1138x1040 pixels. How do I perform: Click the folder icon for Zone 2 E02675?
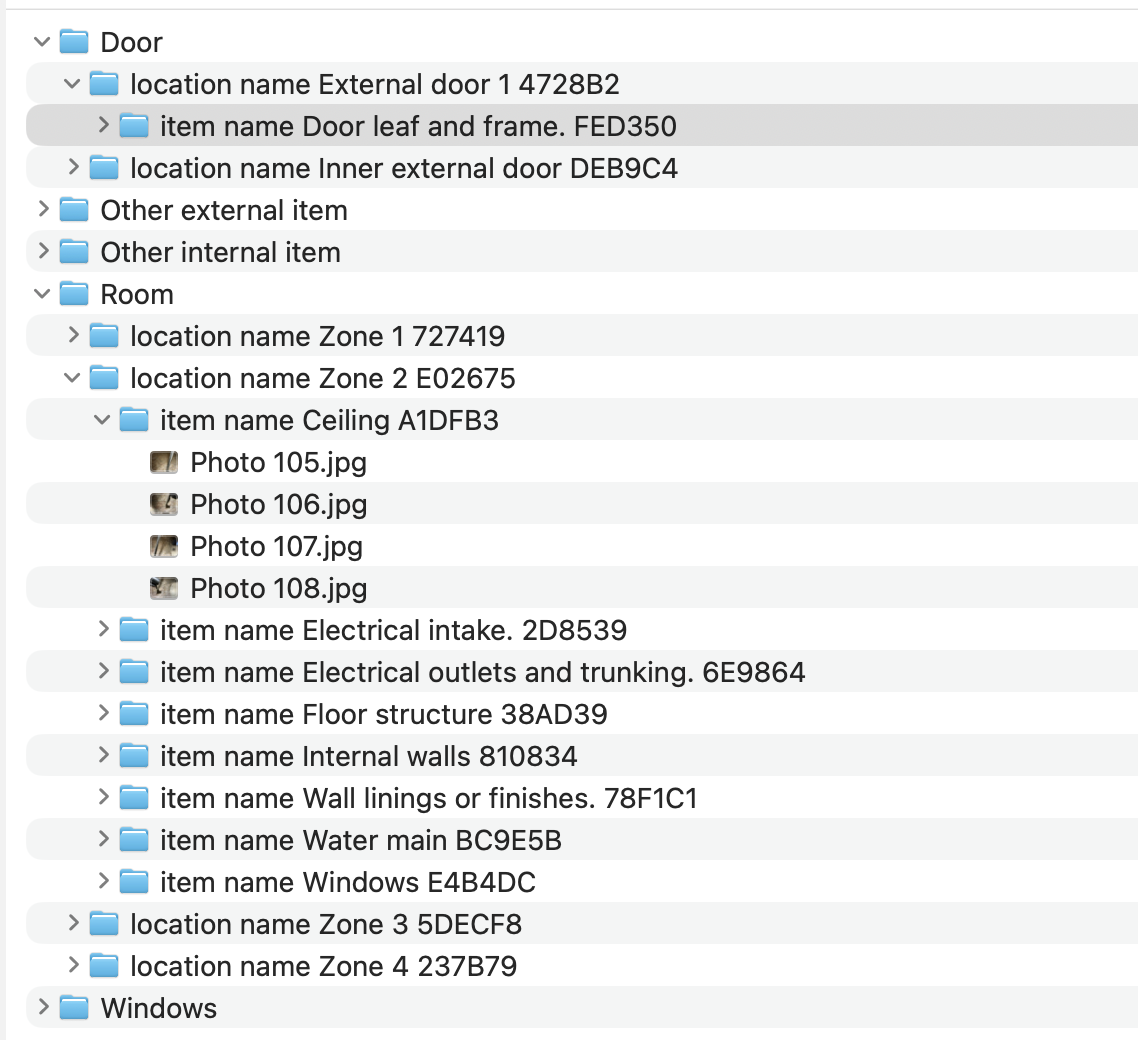tap(103, 378)
